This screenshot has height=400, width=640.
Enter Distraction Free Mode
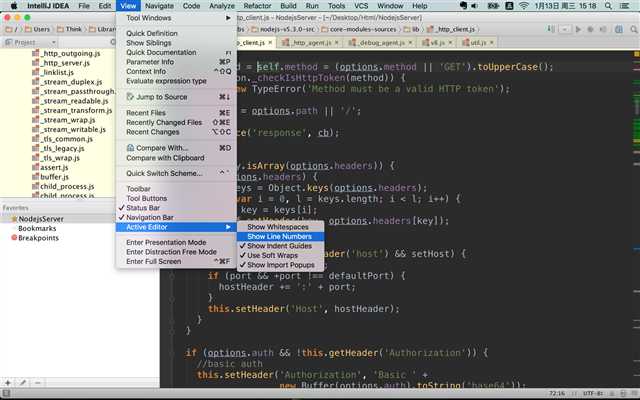(x=176, y=252)
